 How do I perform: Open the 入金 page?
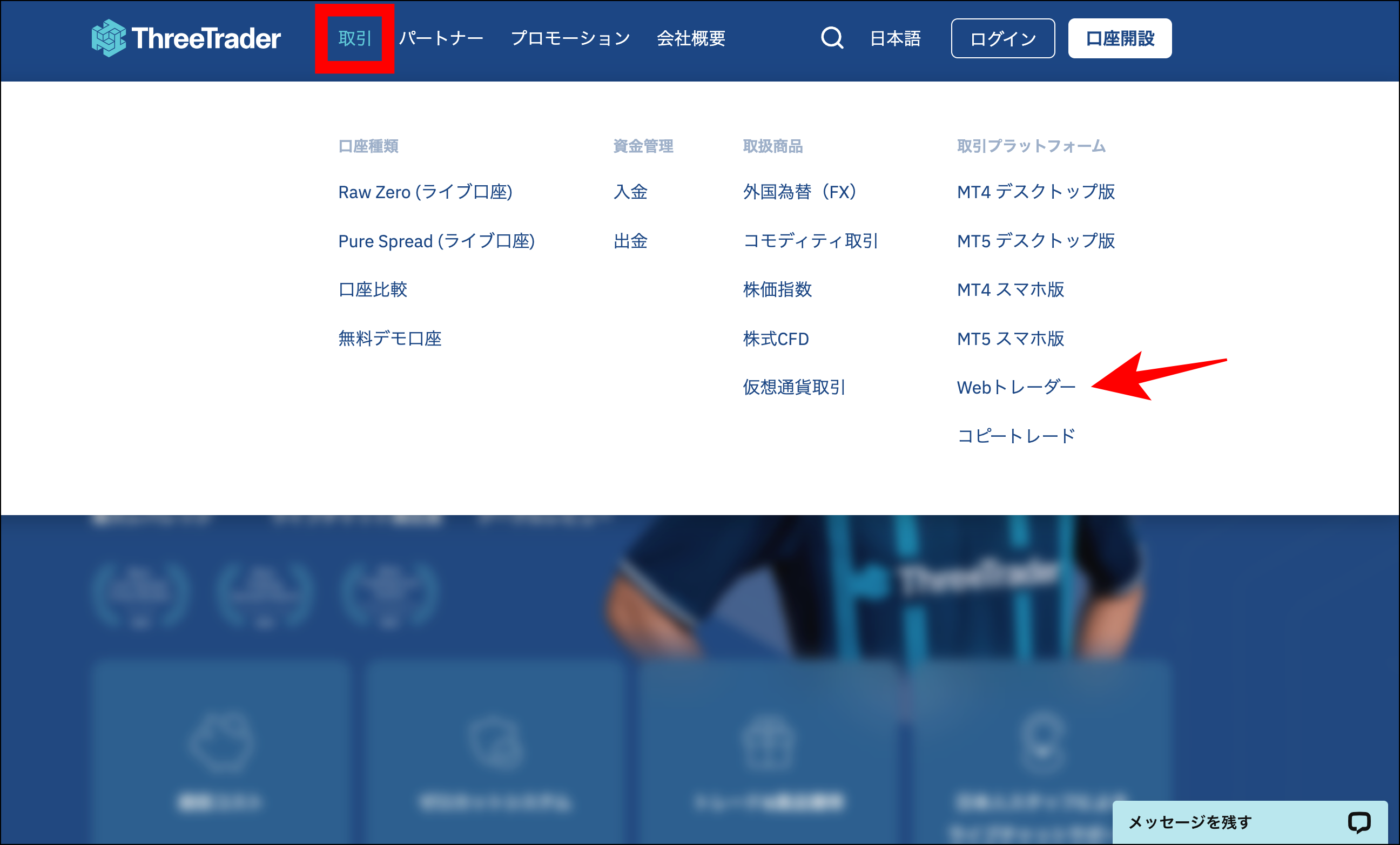point(631,193)
